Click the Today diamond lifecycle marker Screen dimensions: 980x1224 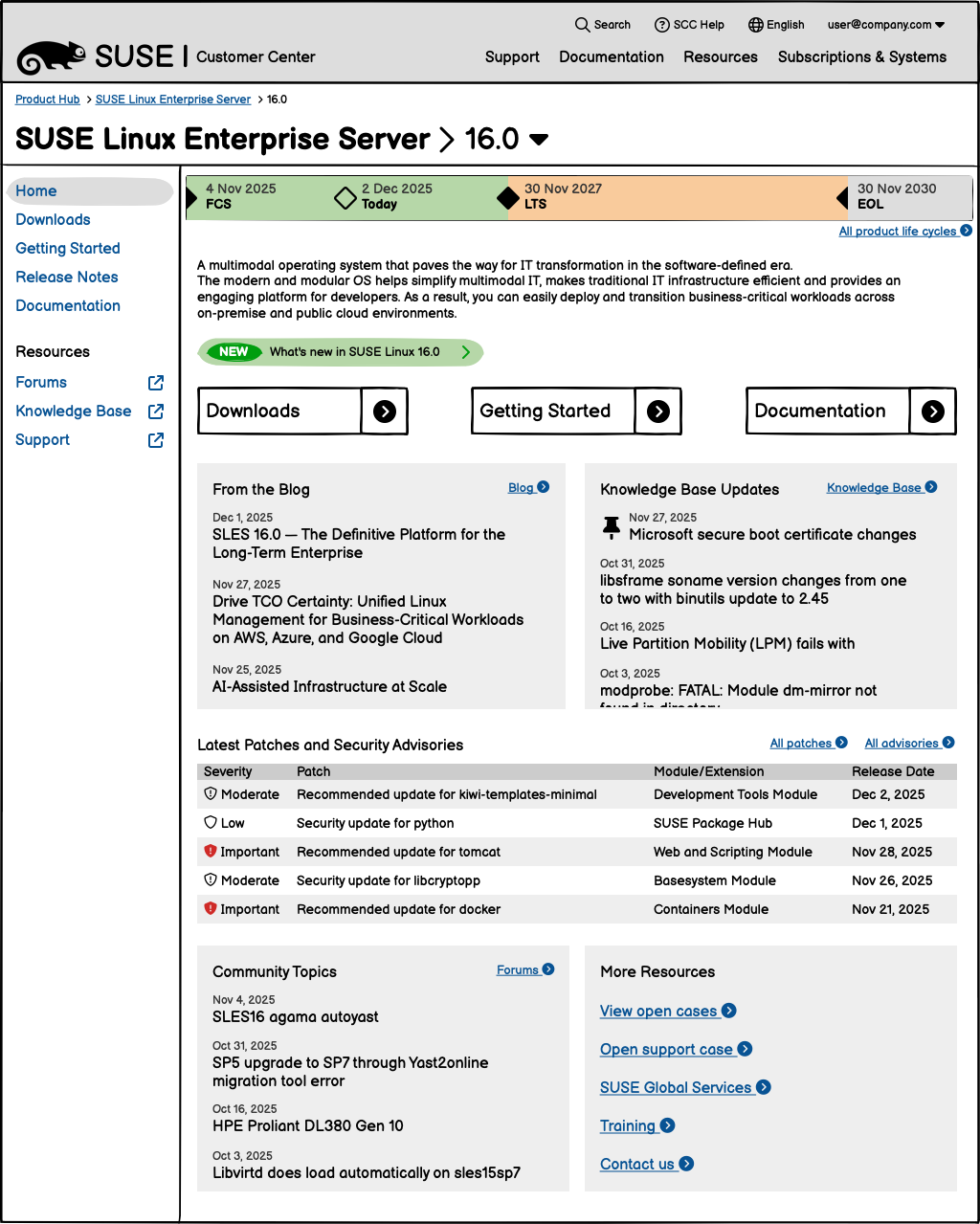[x=345, y=198]
